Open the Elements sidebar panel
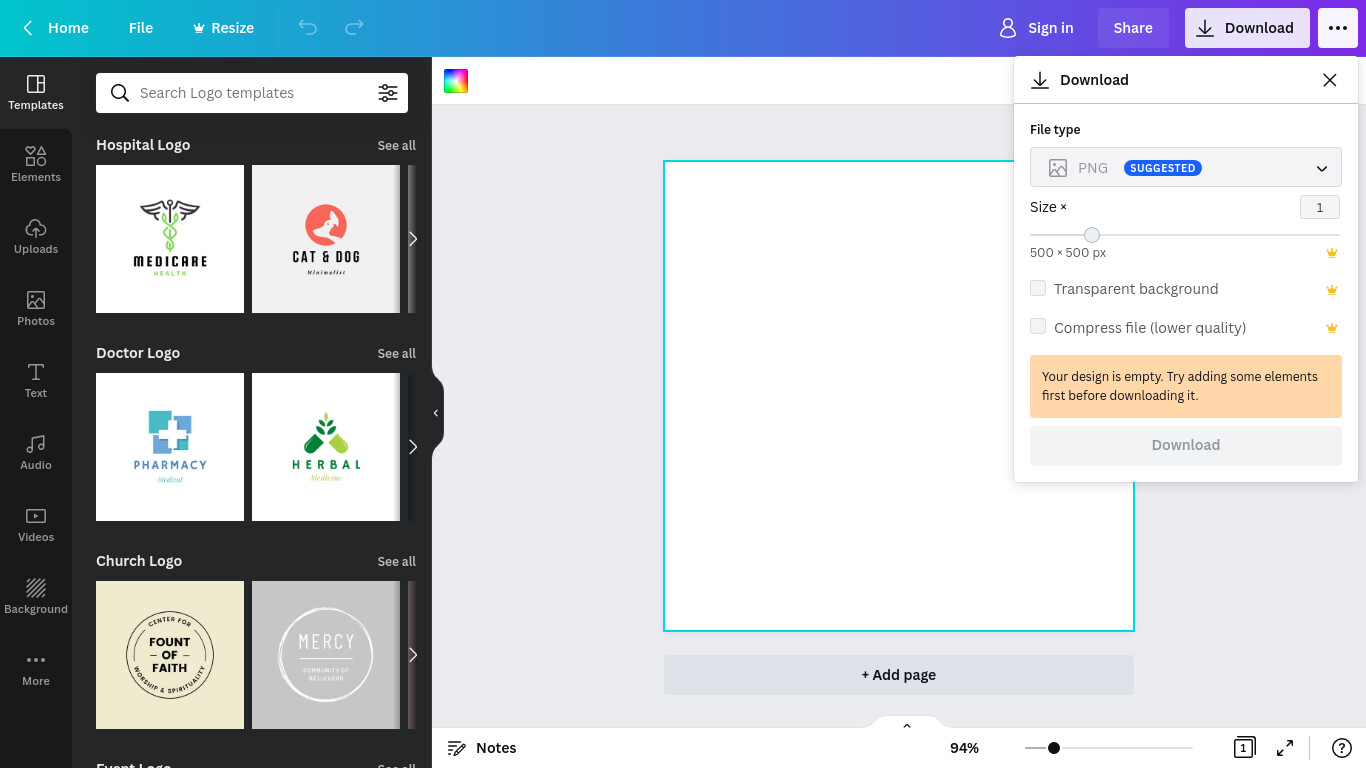 point(36,164)
